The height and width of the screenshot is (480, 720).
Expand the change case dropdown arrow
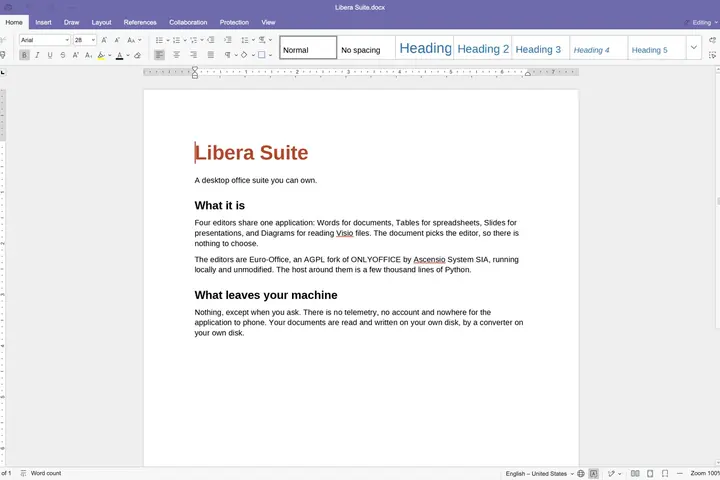click(x=140, y=40)
